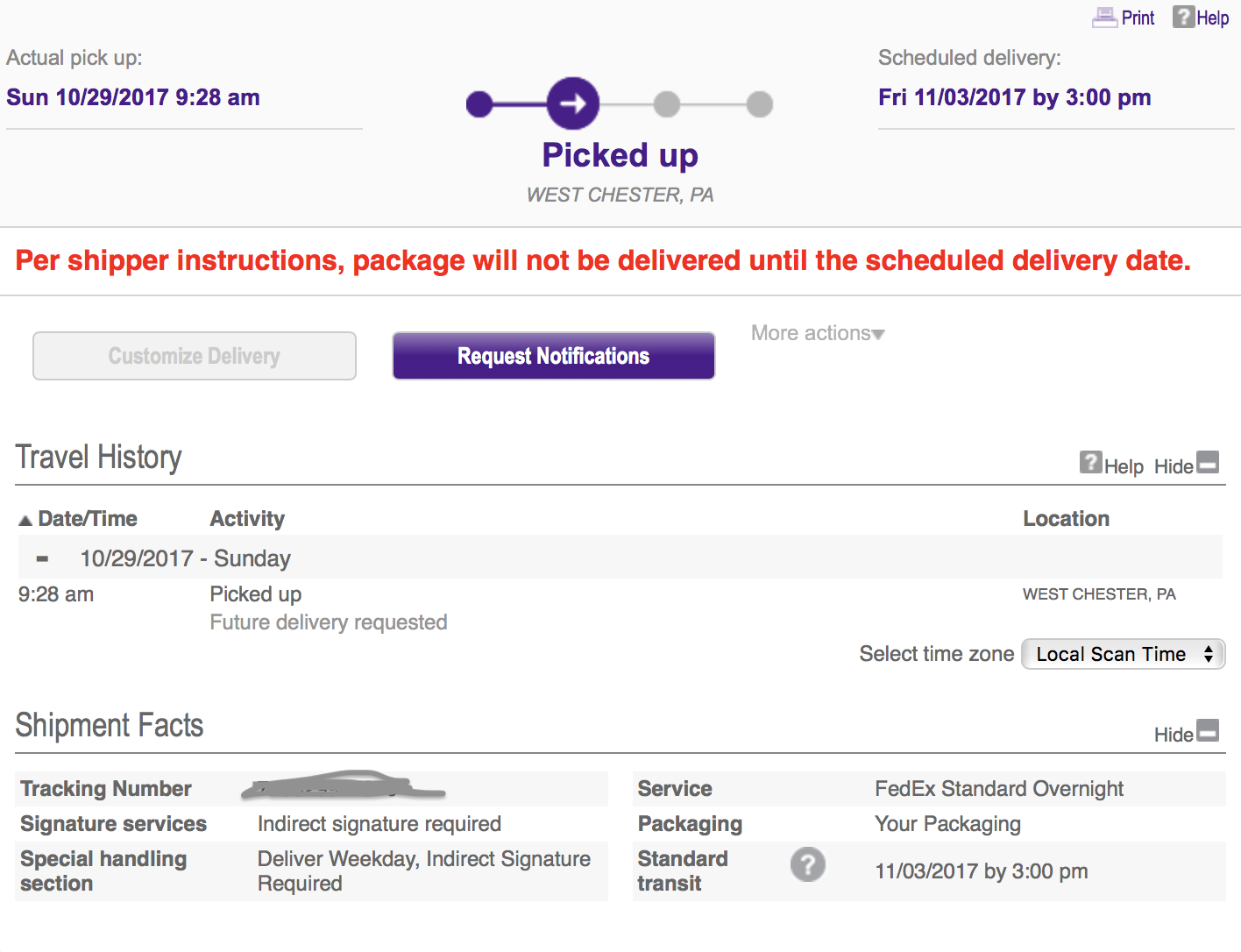Click the Standard transit question mark icon

point(807,864)
